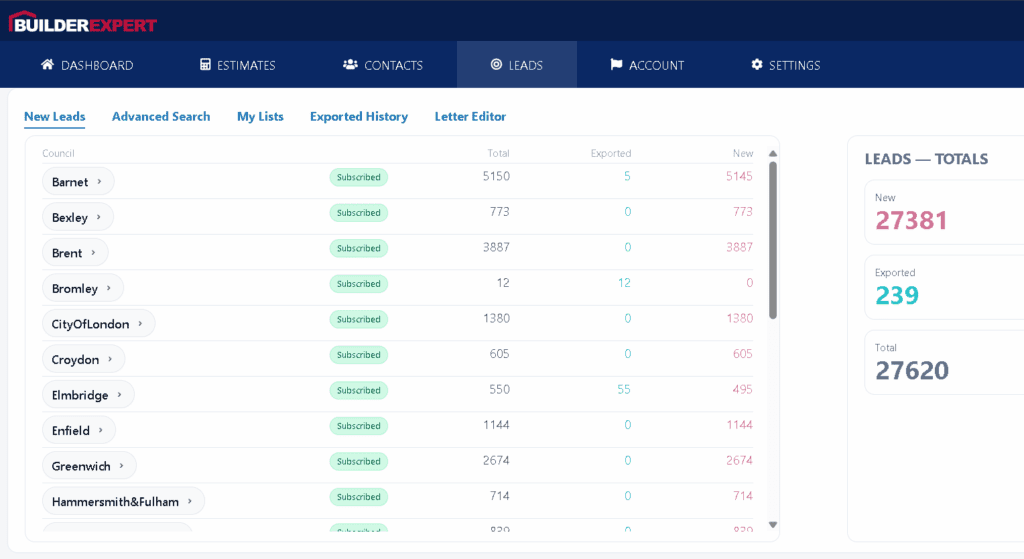Click the Subscribed badge for Bexley
The height and width of the screenshot is (559, 1024).
pos(359,213)
